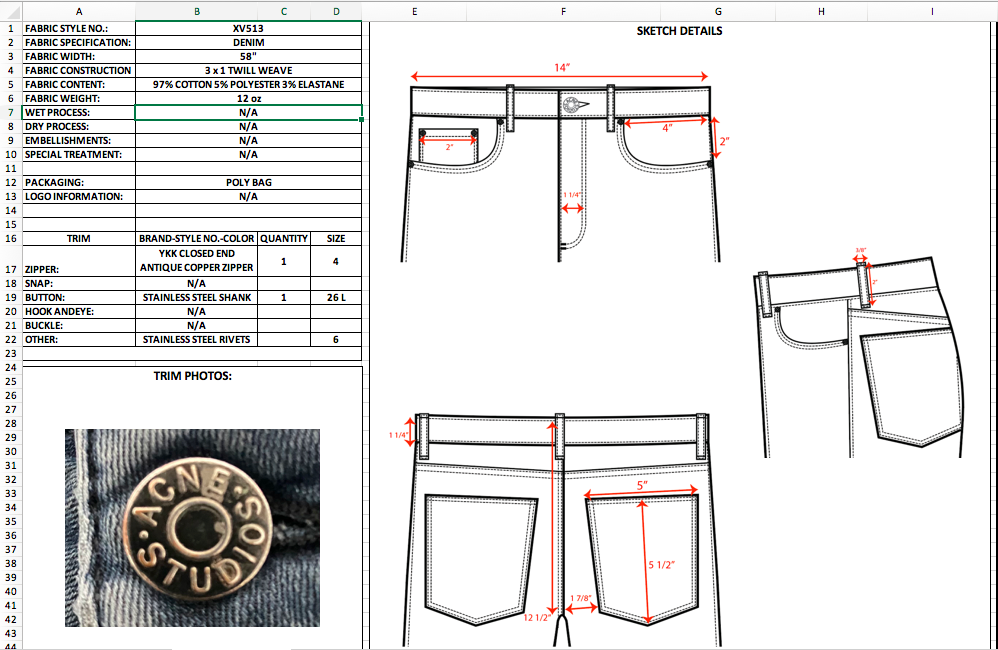Select the side view jeans sketch
The height and width of the screenshot is (650, 998).
(x=859, y=353)
